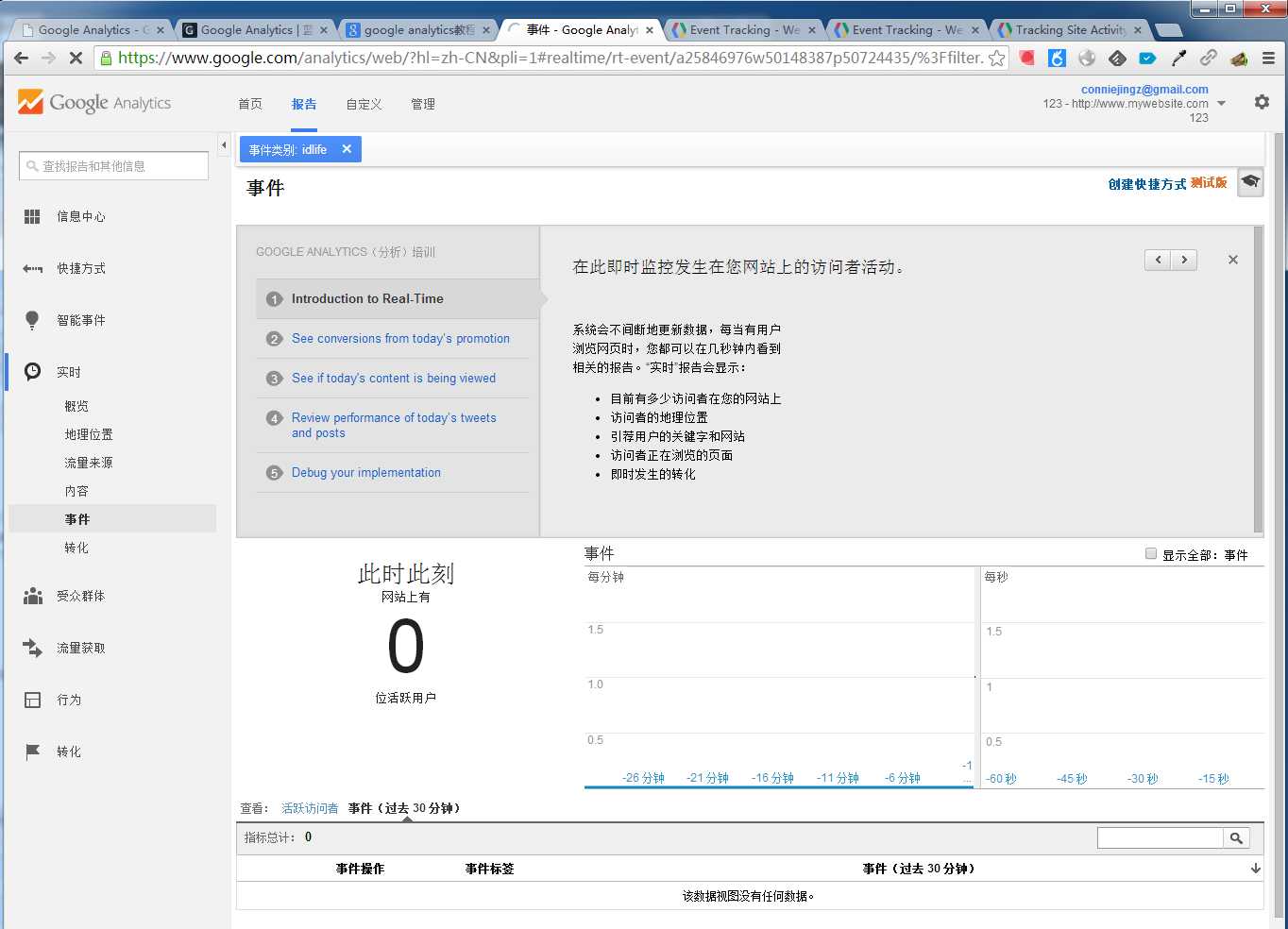1288x929 pixels.
Task: Collapse the left sidebar arrow
Action: click(224, 145)
